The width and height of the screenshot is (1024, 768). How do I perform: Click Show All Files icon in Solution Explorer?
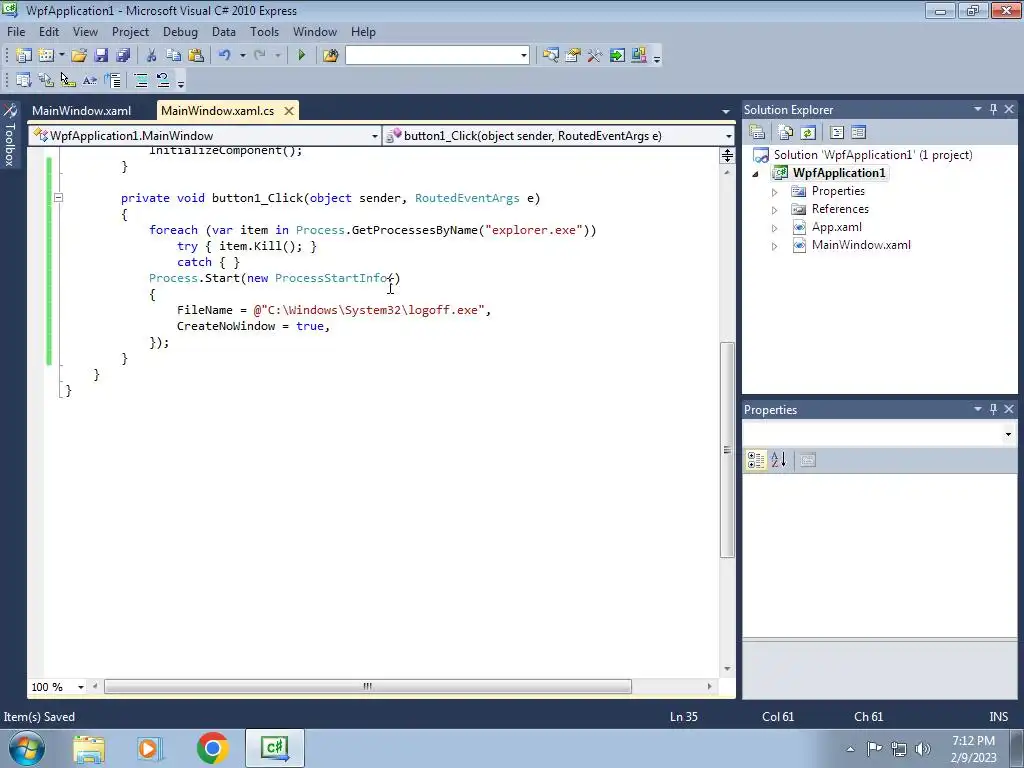[x=786, y=133]
